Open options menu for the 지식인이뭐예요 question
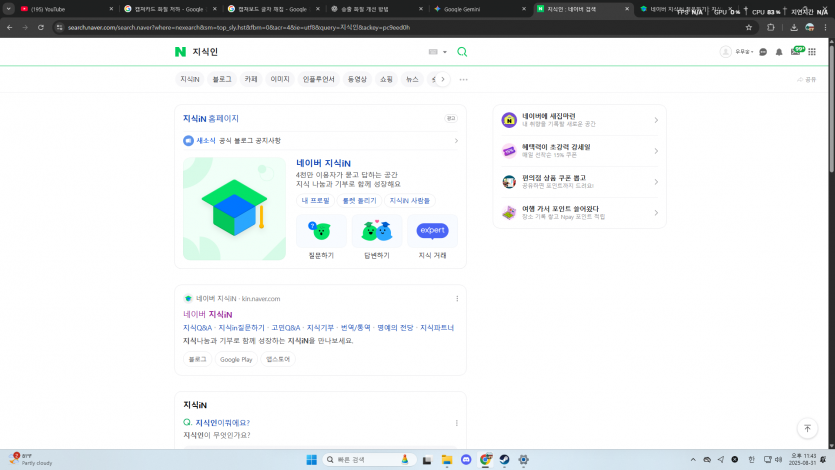This screenshot has width=835, height=470. [x=456, y=423]
